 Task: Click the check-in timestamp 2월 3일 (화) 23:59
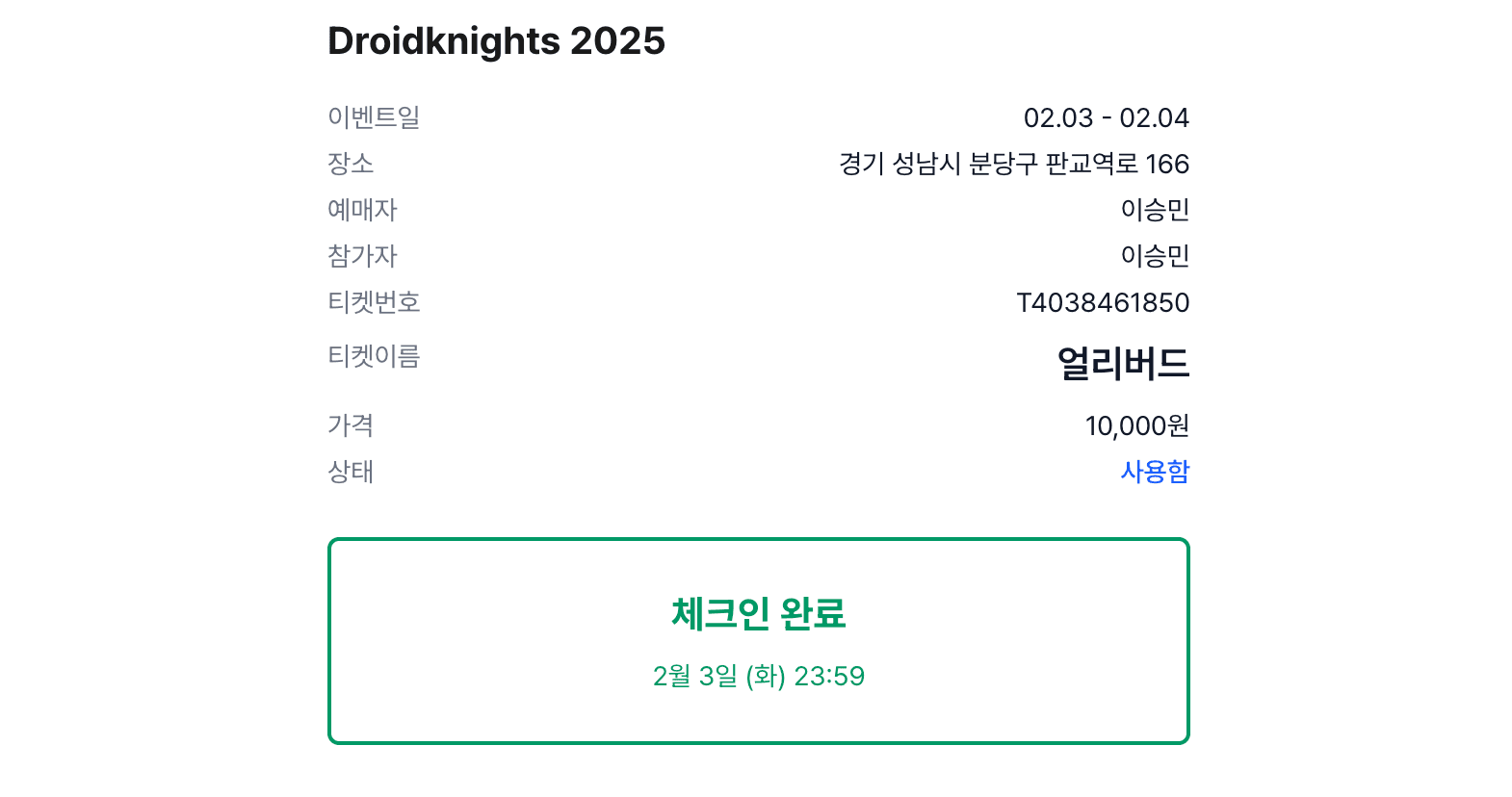pos(760,676)
